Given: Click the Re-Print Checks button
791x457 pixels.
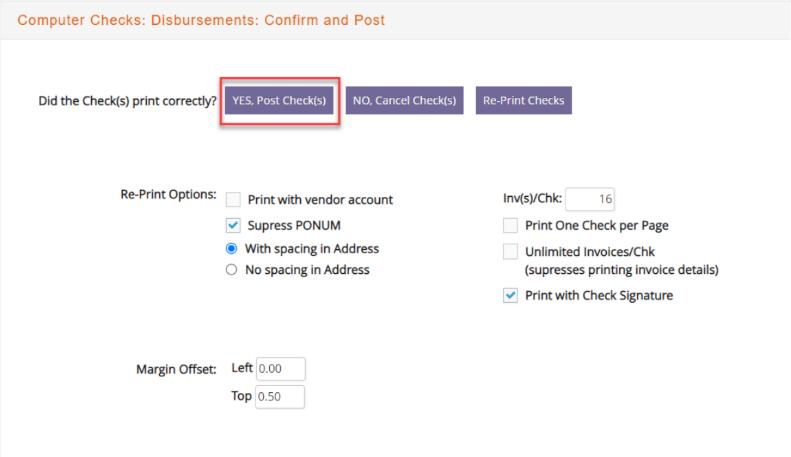Looking at the screenshot, I should [x=523, y=100].
